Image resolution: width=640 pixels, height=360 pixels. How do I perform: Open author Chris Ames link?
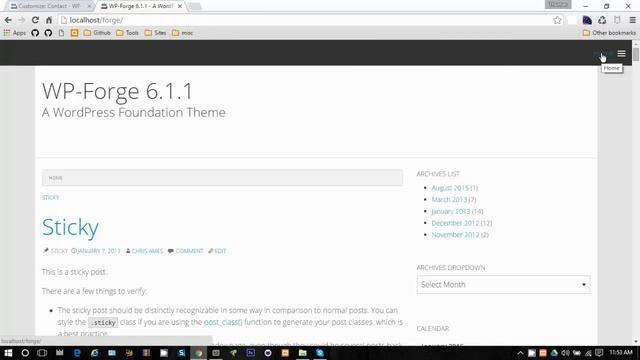[147, 251]
